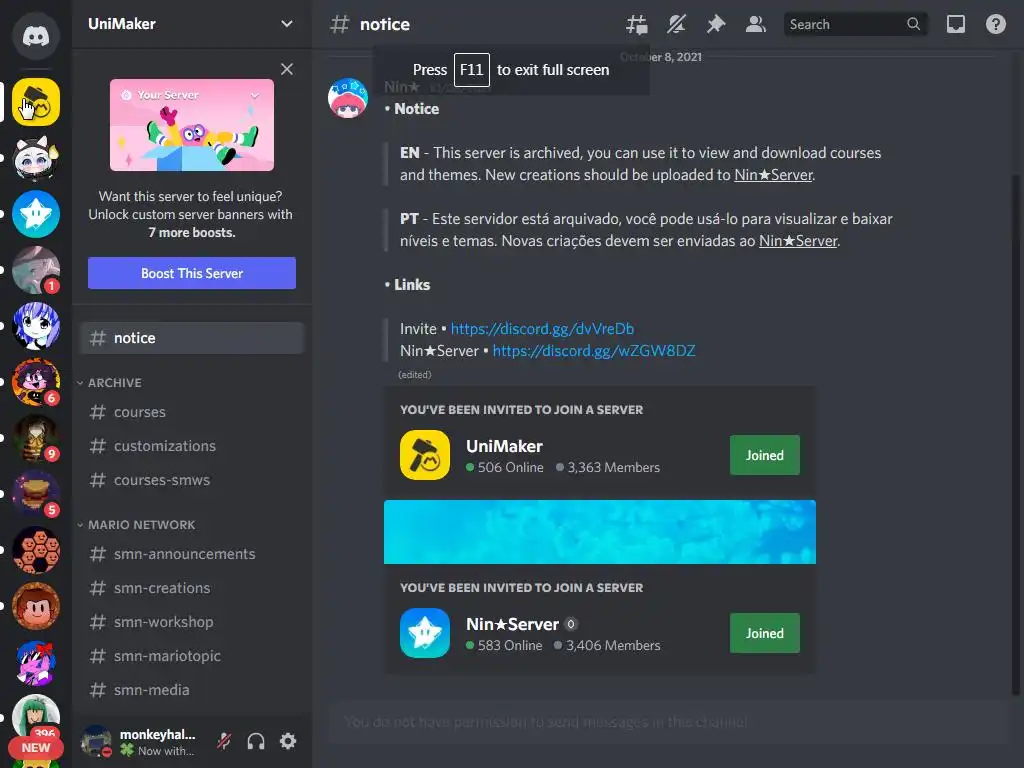Click the Your Server boost illustration
1024x768 pixels.
(192, 125)
